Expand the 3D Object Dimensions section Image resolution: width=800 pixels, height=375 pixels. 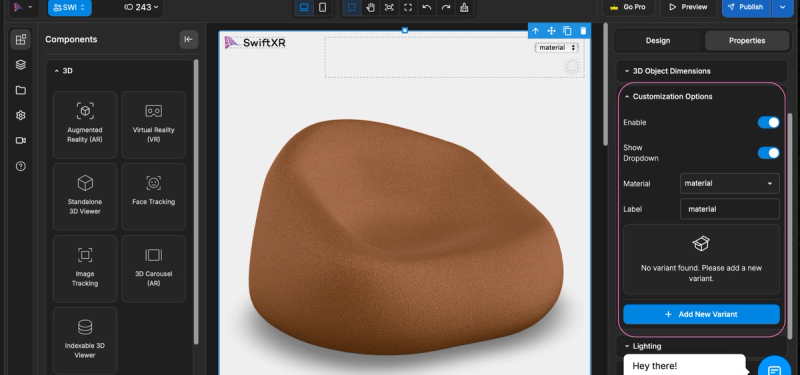click(702, 71)
